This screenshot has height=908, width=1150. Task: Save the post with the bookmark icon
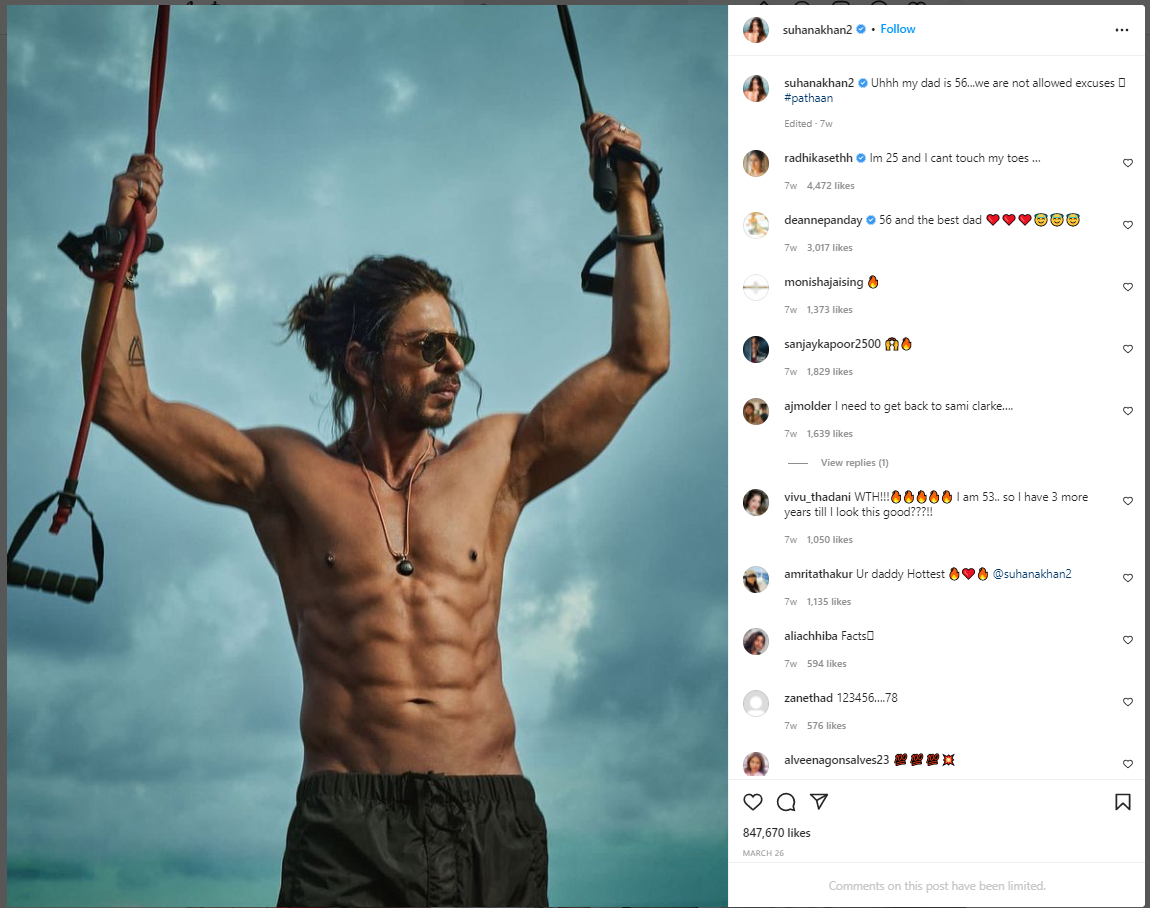tap(1122, 802)
